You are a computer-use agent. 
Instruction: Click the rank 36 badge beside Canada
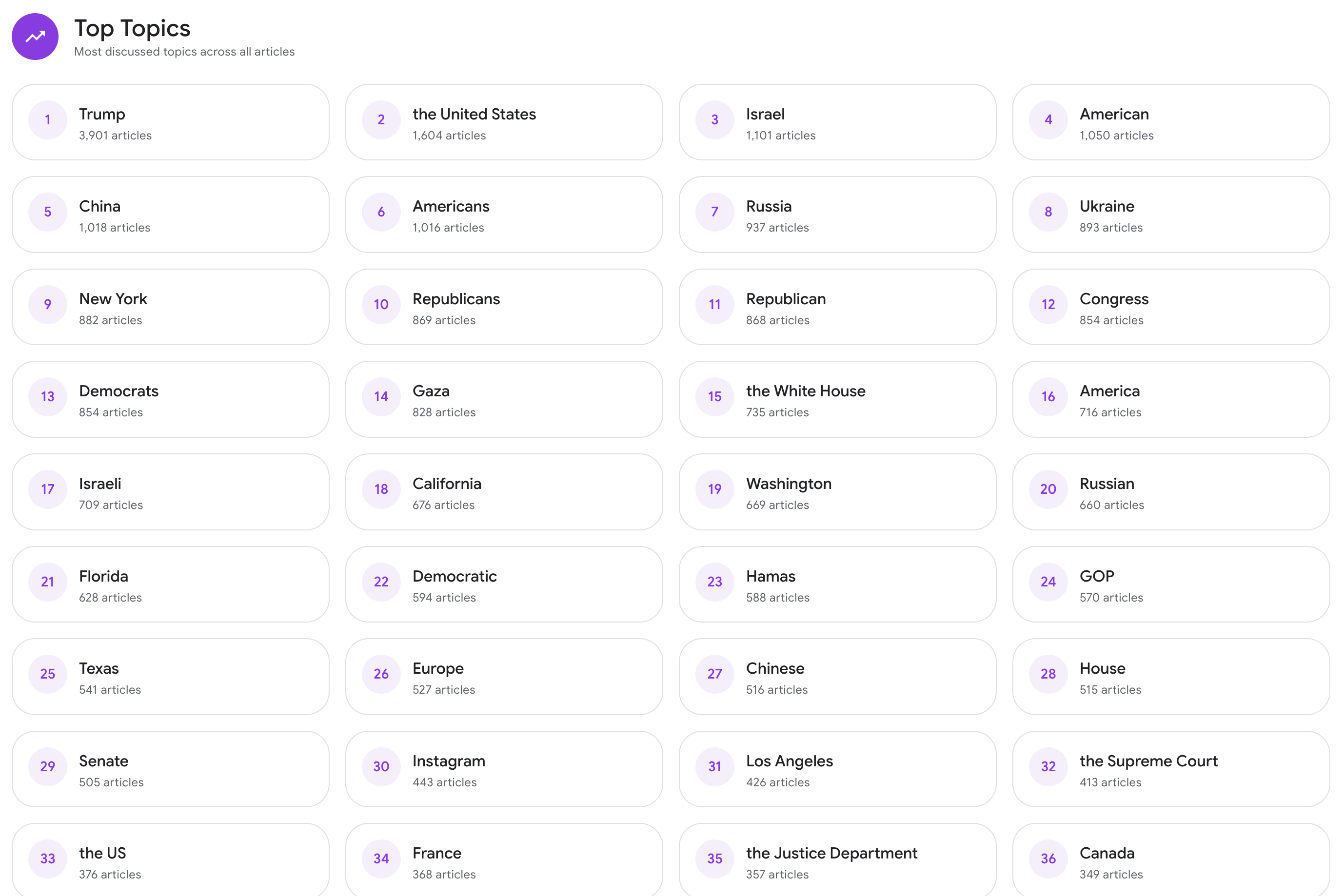1048,858
